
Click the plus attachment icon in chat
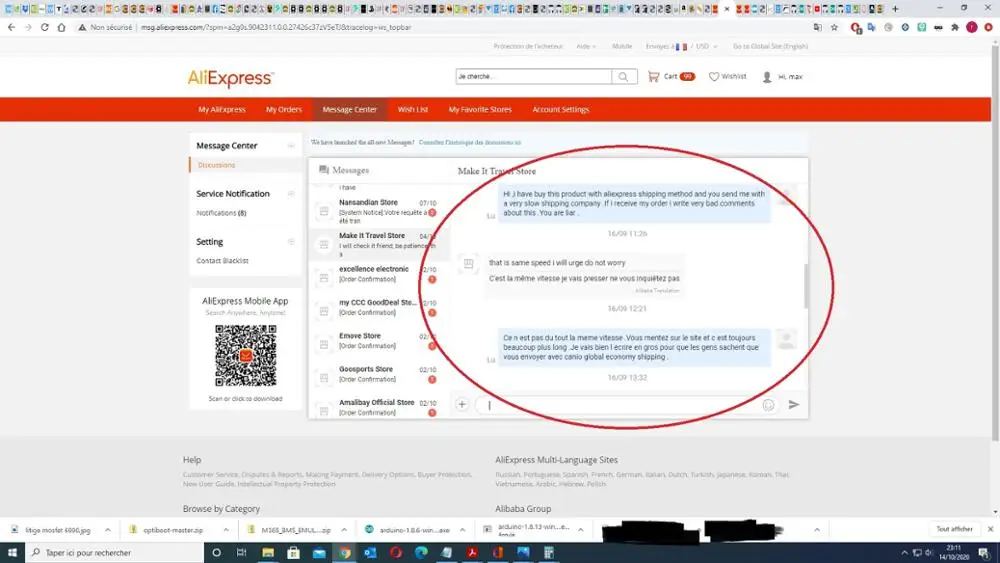[x=462, y=404]
